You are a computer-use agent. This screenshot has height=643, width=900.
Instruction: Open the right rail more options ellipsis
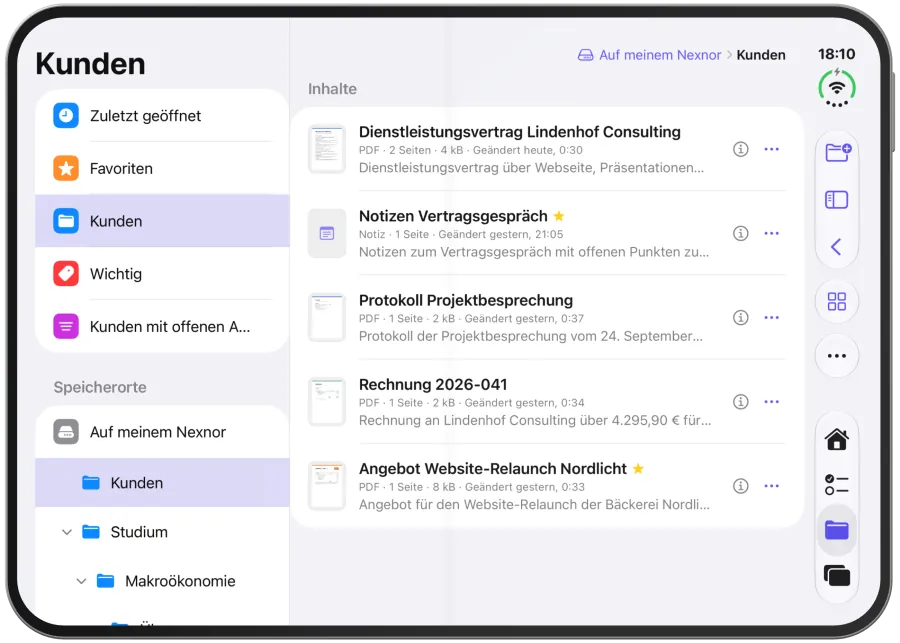pos(836,356)
